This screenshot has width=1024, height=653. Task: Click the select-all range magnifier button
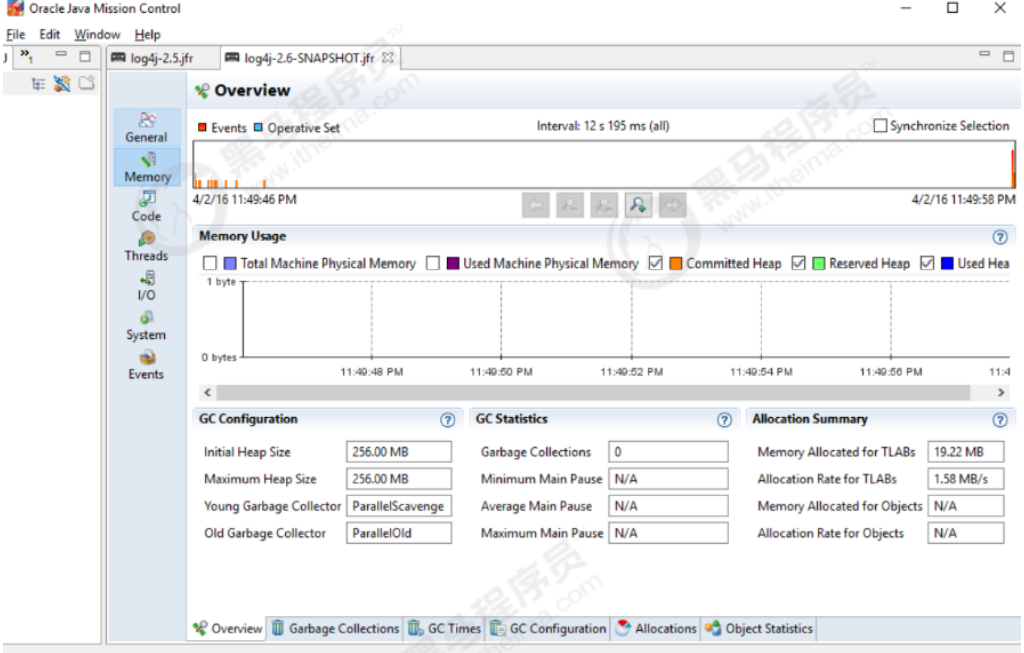[604, 205]
